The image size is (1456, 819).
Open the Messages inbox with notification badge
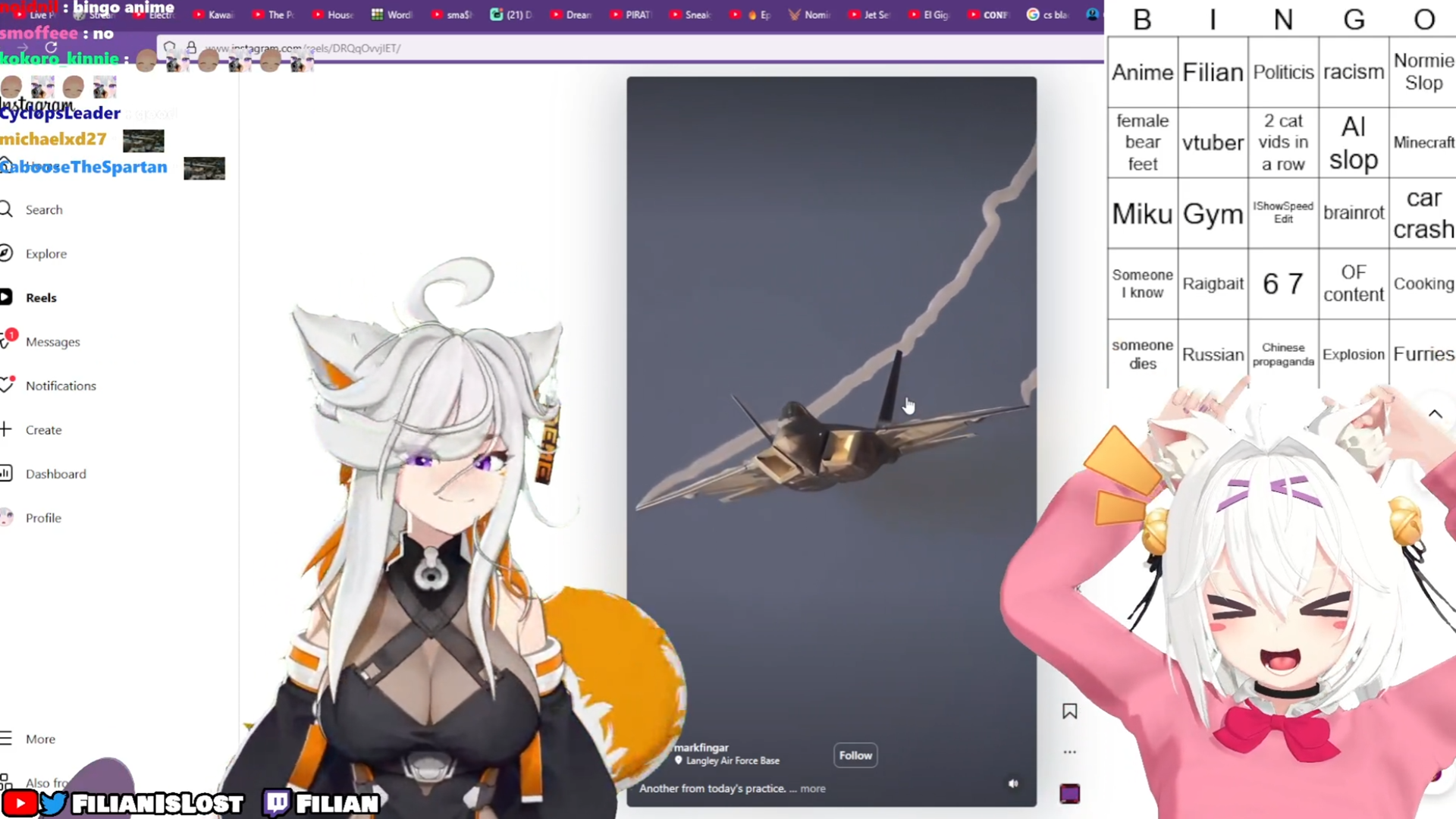[x=52, y=342]
